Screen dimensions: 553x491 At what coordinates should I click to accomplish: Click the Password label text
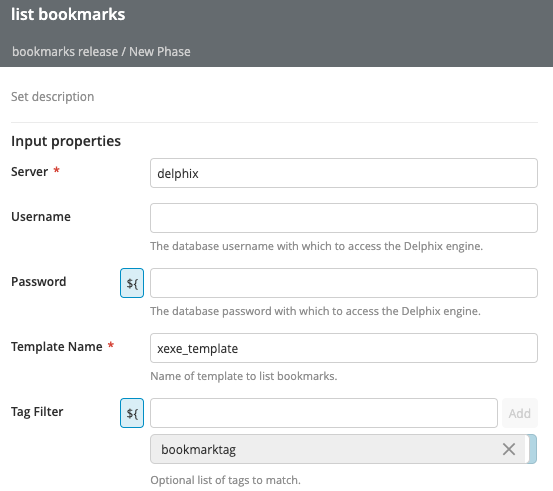[x=38, y=282]
